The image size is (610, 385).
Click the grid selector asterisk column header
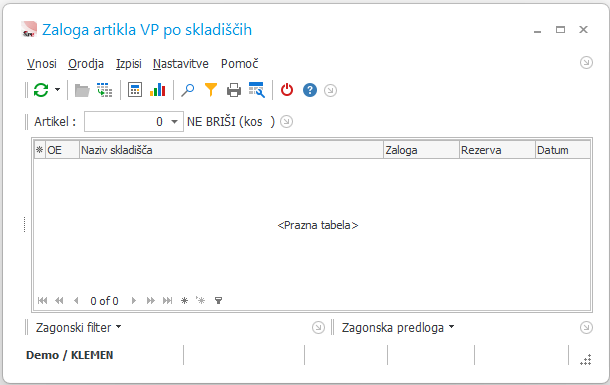pos(39,150)
